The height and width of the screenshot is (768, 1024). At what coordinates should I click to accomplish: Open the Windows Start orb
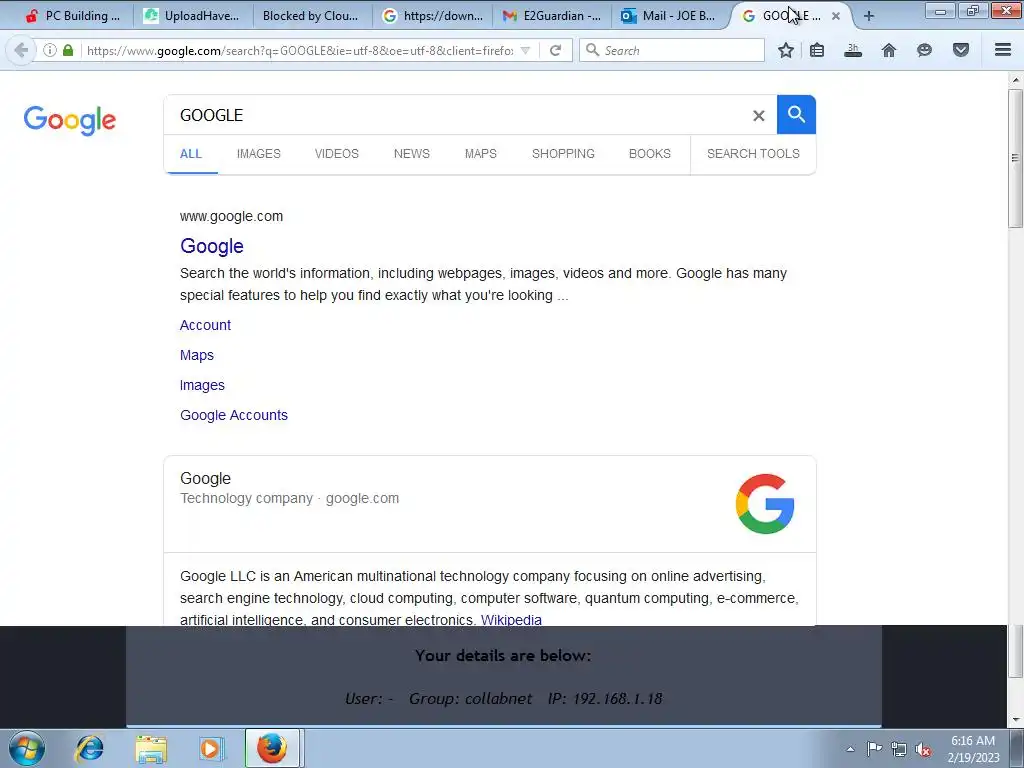pyautogui.click(x=27, y=748)
